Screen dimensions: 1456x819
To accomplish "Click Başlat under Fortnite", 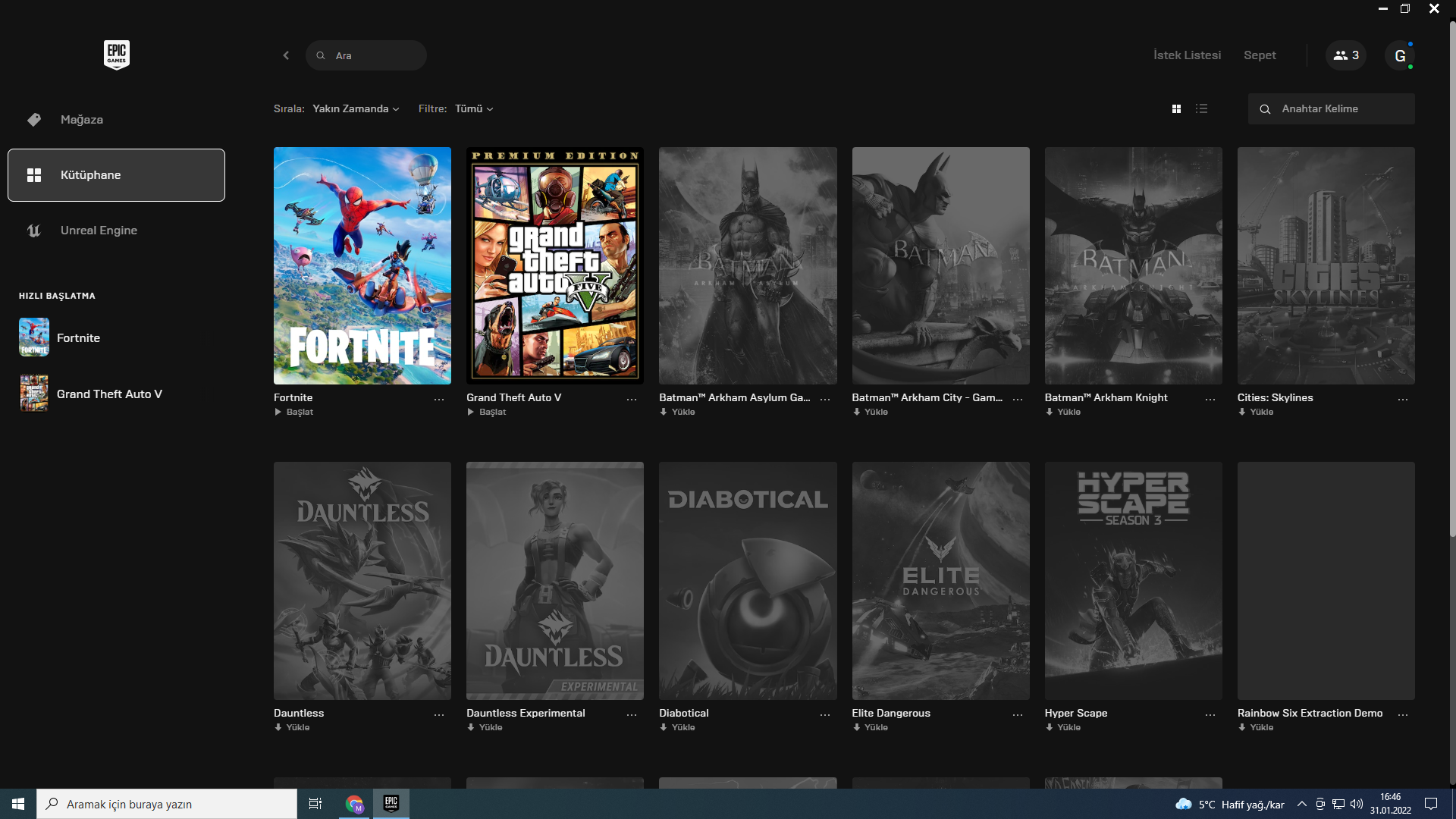I will 293,412.
